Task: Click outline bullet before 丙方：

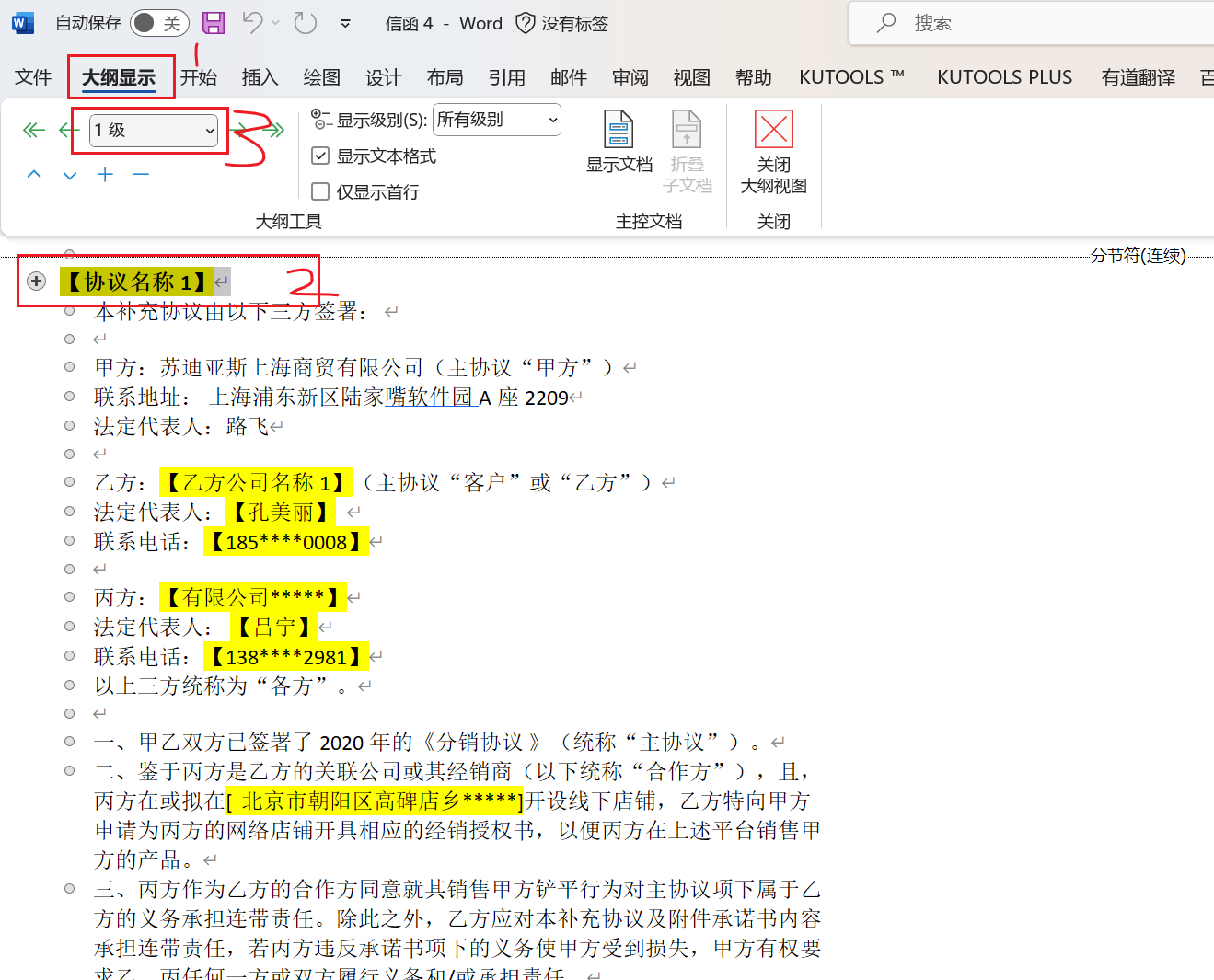Action: coord(69,597)
